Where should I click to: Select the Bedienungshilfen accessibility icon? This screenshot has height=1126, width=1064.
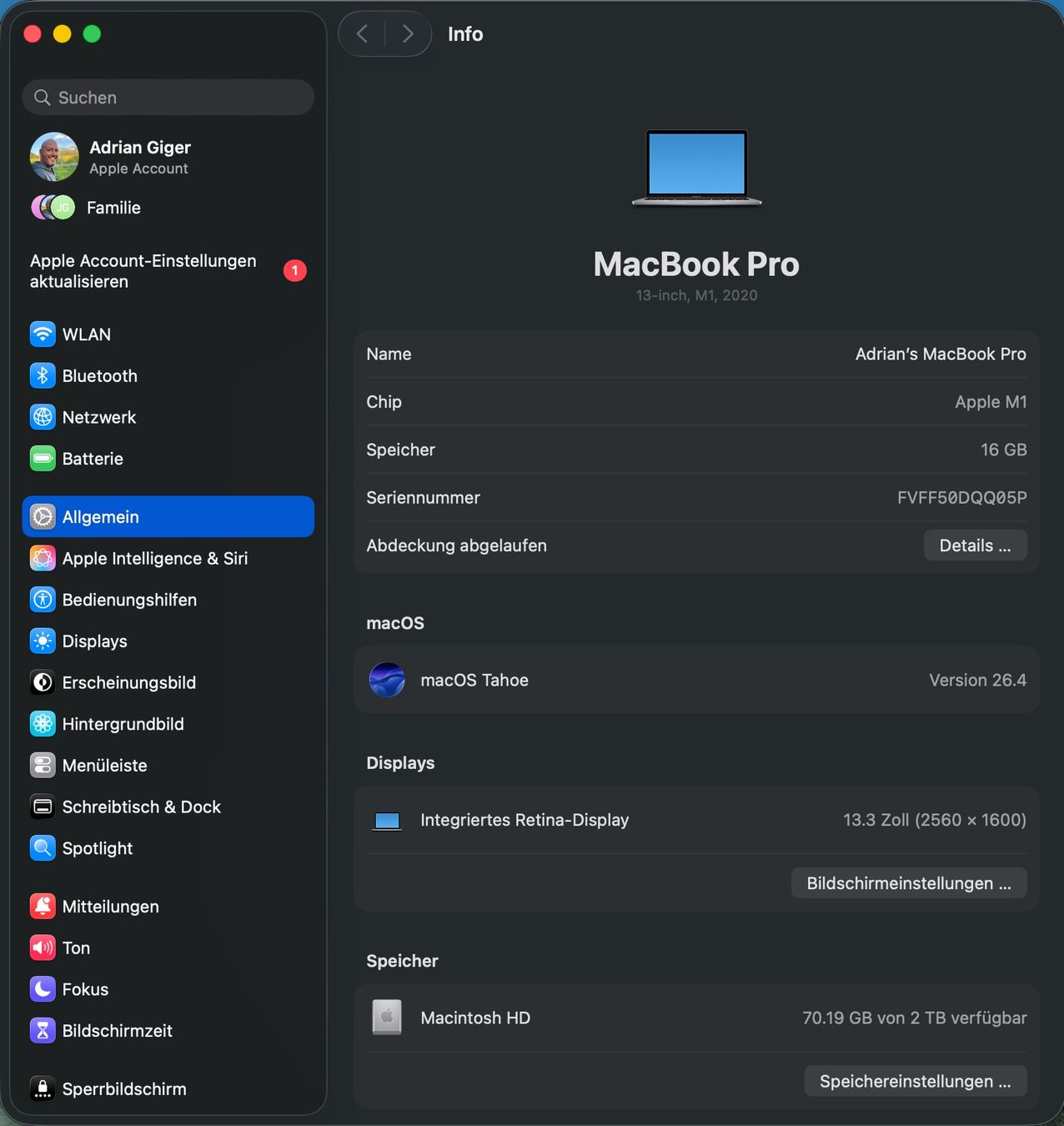(x=43, y=600)
